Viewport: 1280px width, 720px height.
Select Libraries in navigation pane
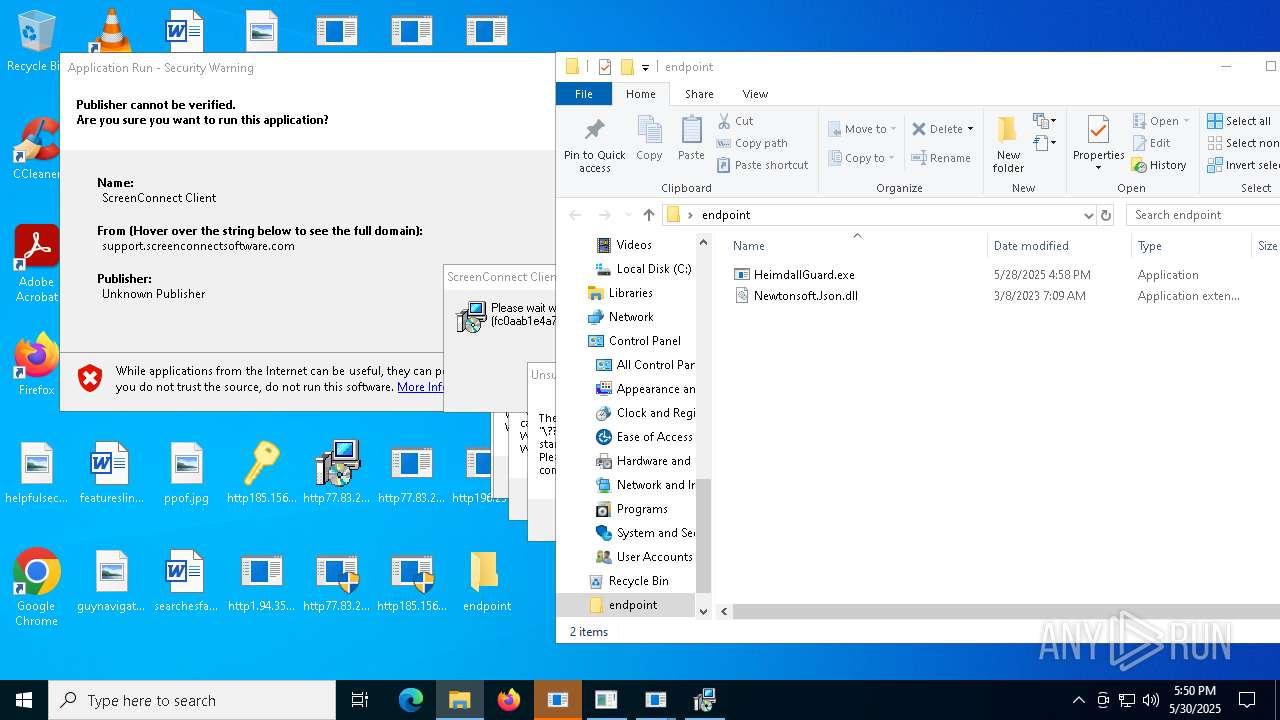pyautogui.click(x=630, y=292)
